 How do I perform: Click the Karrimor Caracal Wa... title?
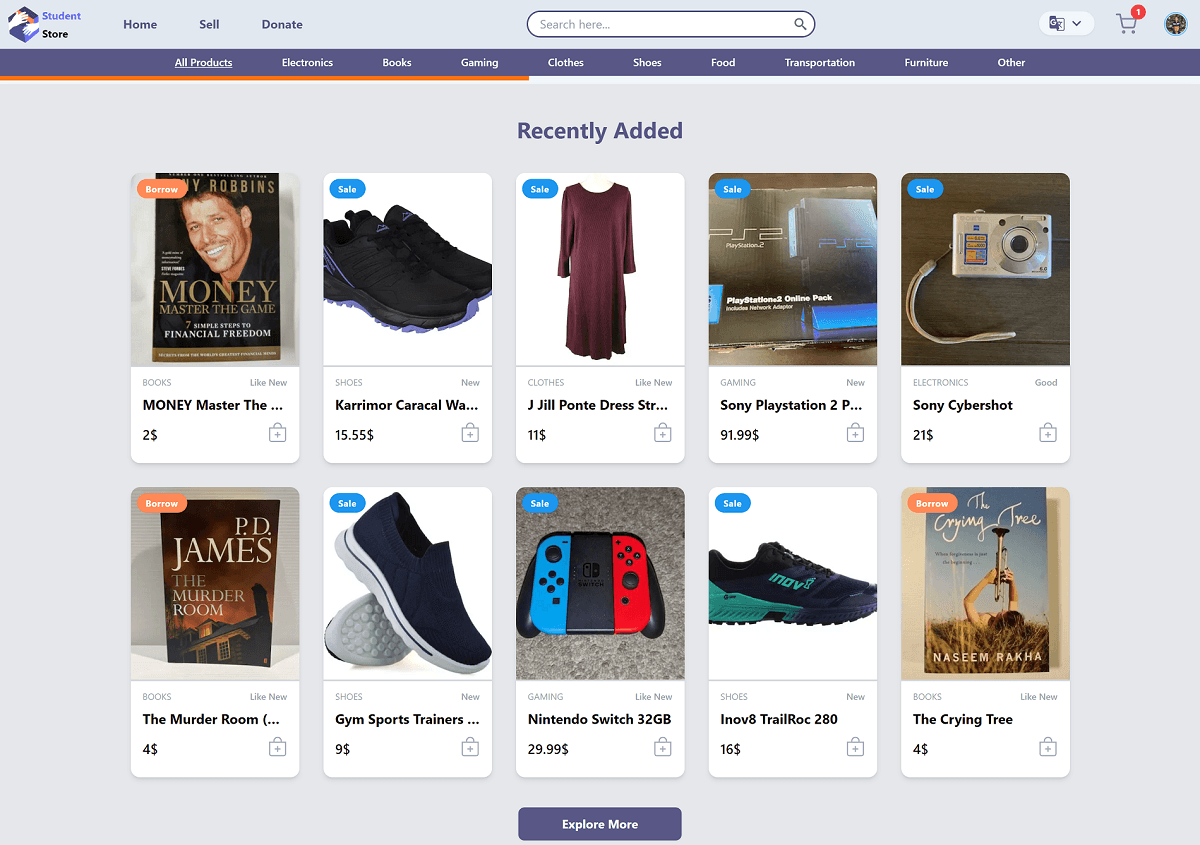[x=406, y=405]
